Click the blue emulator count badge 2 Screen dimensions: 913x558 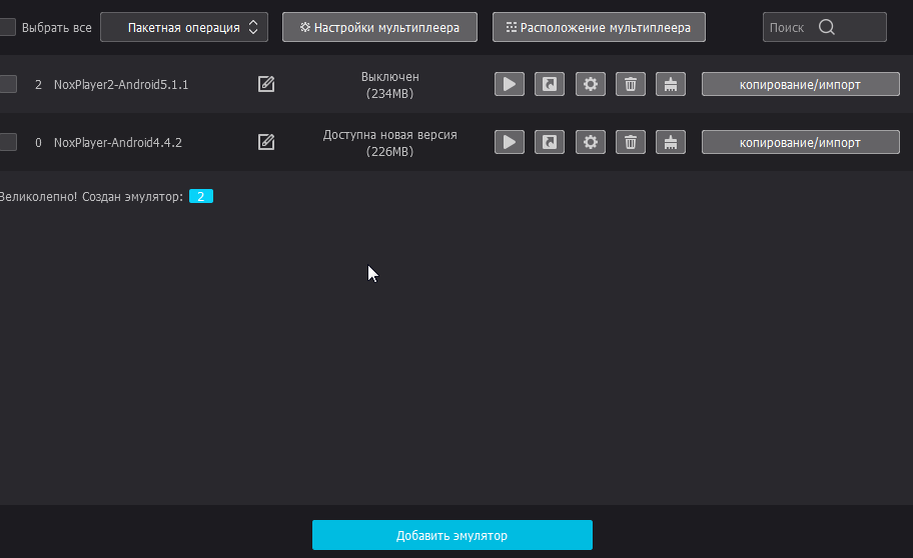(x=201, y=196)
